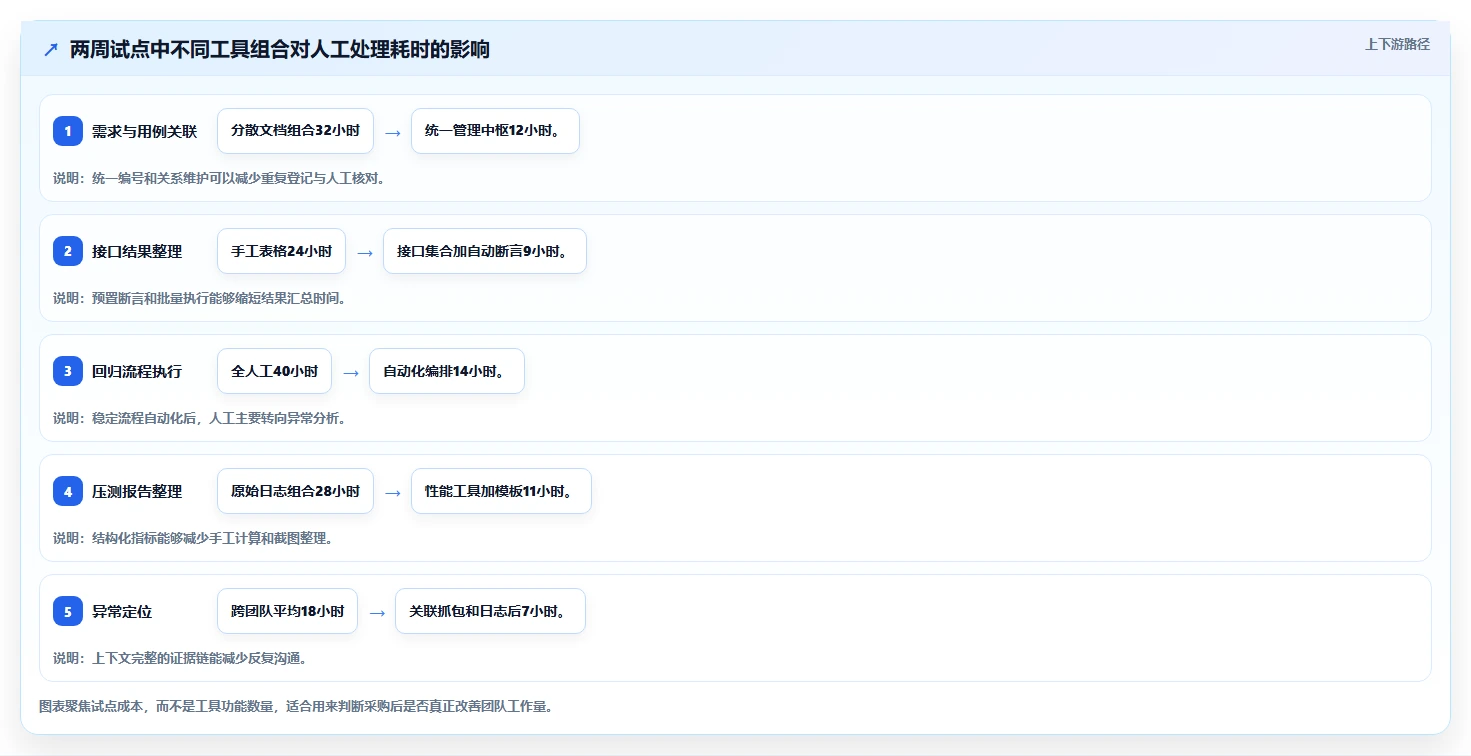Select the 原始日志组合28小时 chip

click(295, 491)
